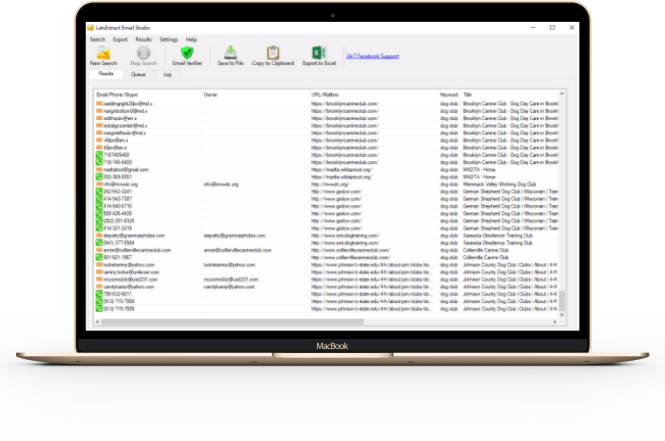Select the 901-521-1967 phone entry
665x441 pixels.
pyautogui.click(x=117, y=257)
